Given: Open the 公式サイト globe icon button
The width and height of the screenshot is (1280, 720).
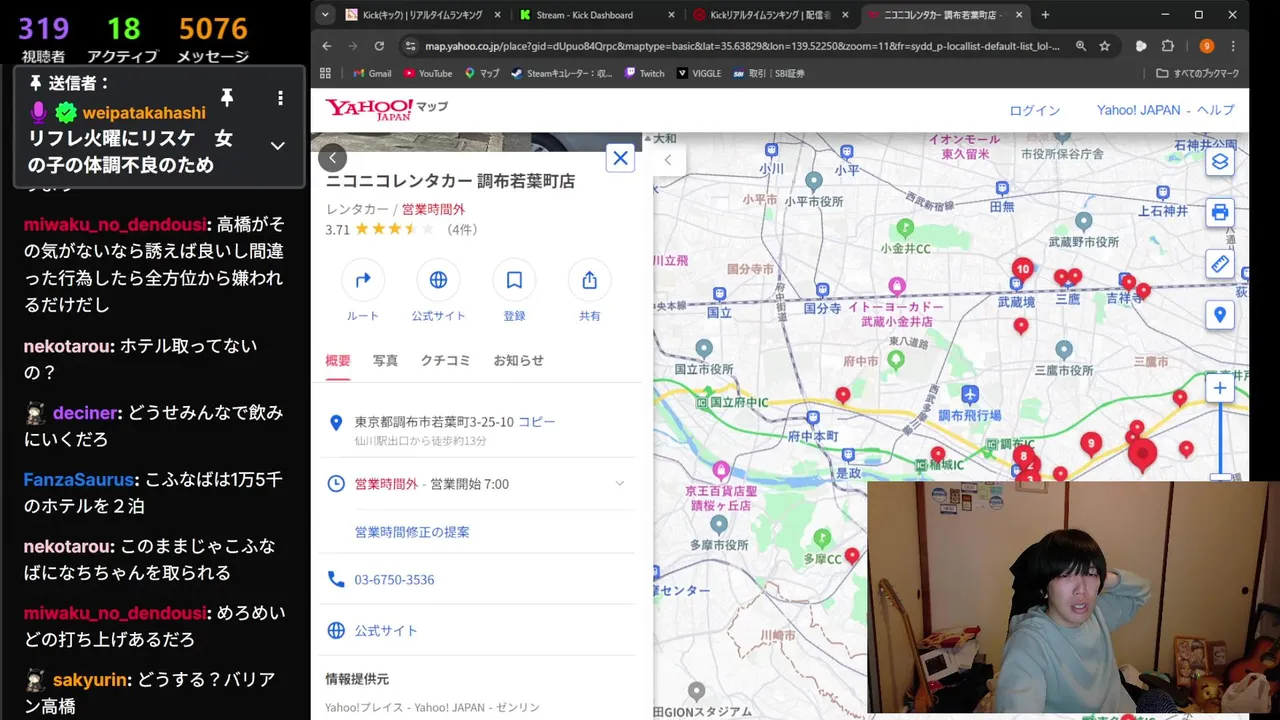Looking at the screenshot, I should click(438, 280).
